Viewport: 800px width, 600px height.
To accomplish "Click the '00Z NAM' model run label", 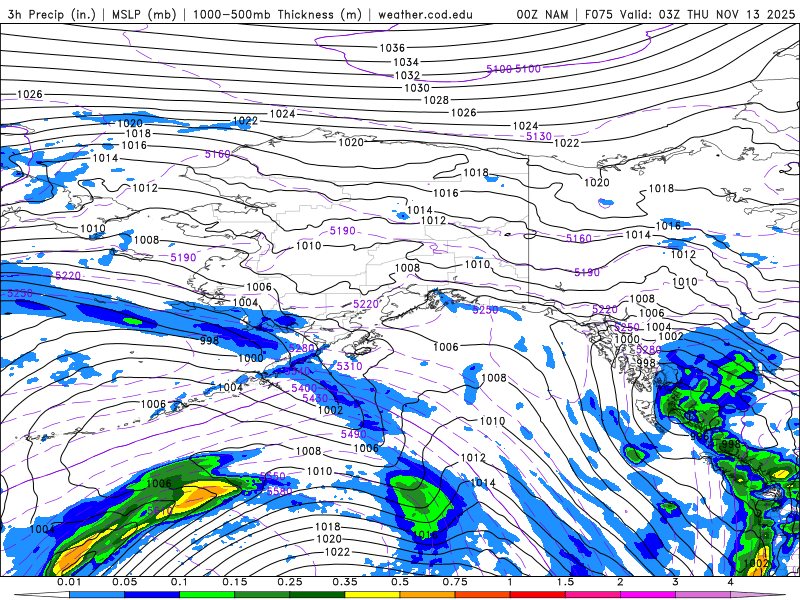I will [x=542, y=14].
